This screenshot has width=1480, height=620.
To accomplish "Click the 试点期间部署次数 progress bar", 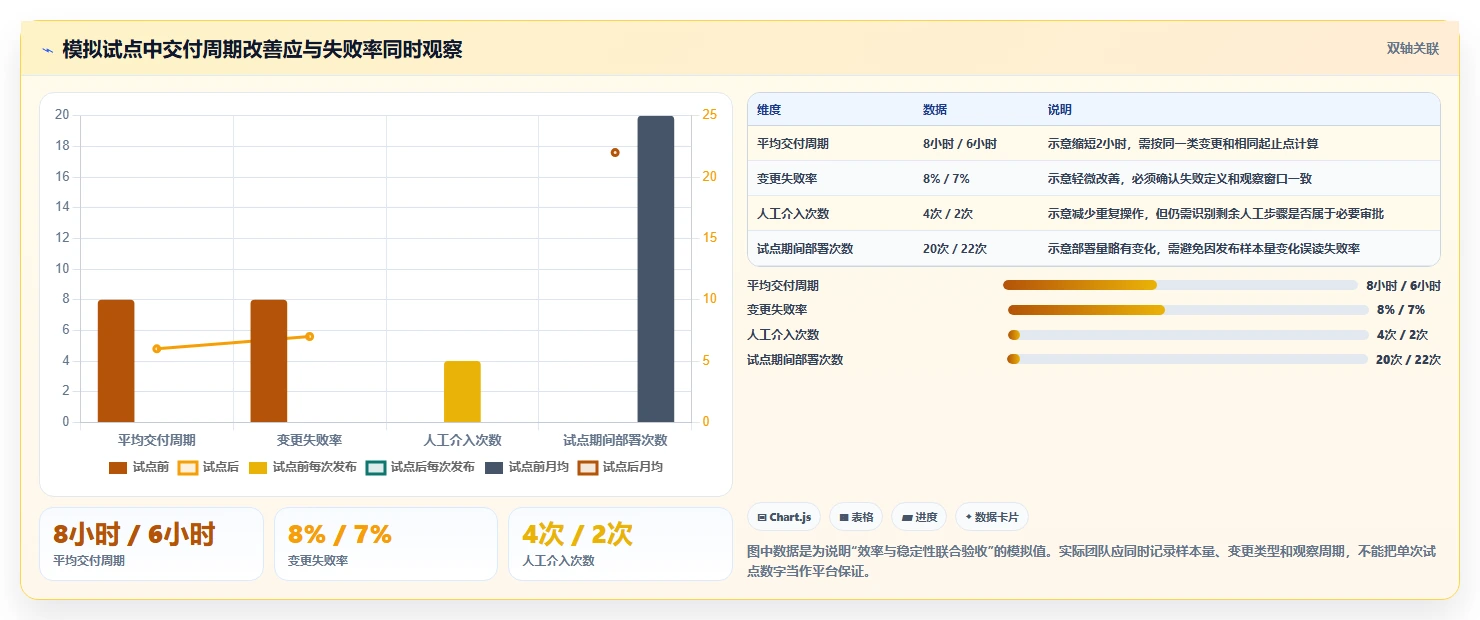I will (x=1187, y=359).
